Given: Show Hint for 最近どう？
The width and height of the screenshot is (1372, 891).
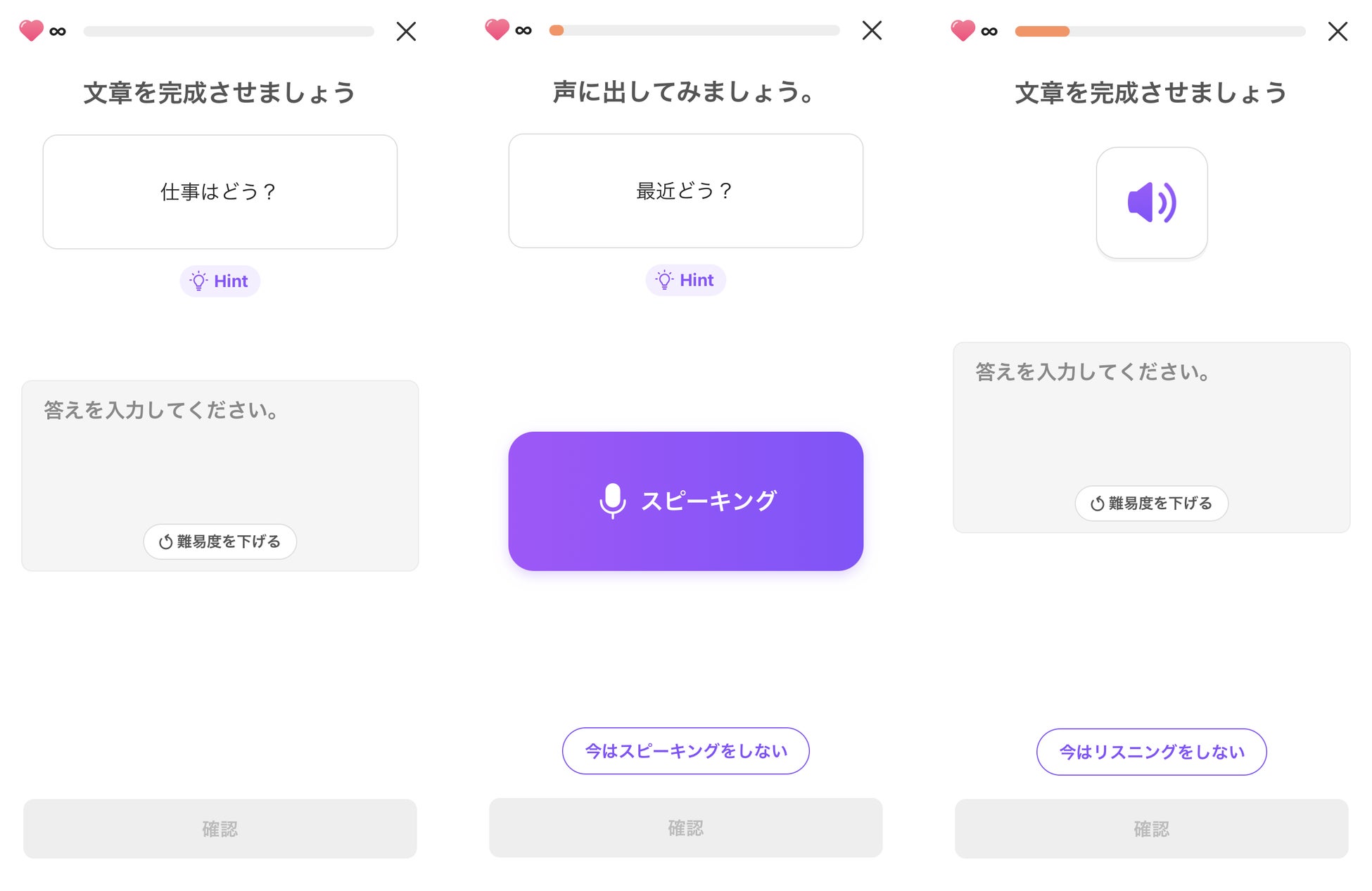Looking at the screenshot, I should 685,280.
